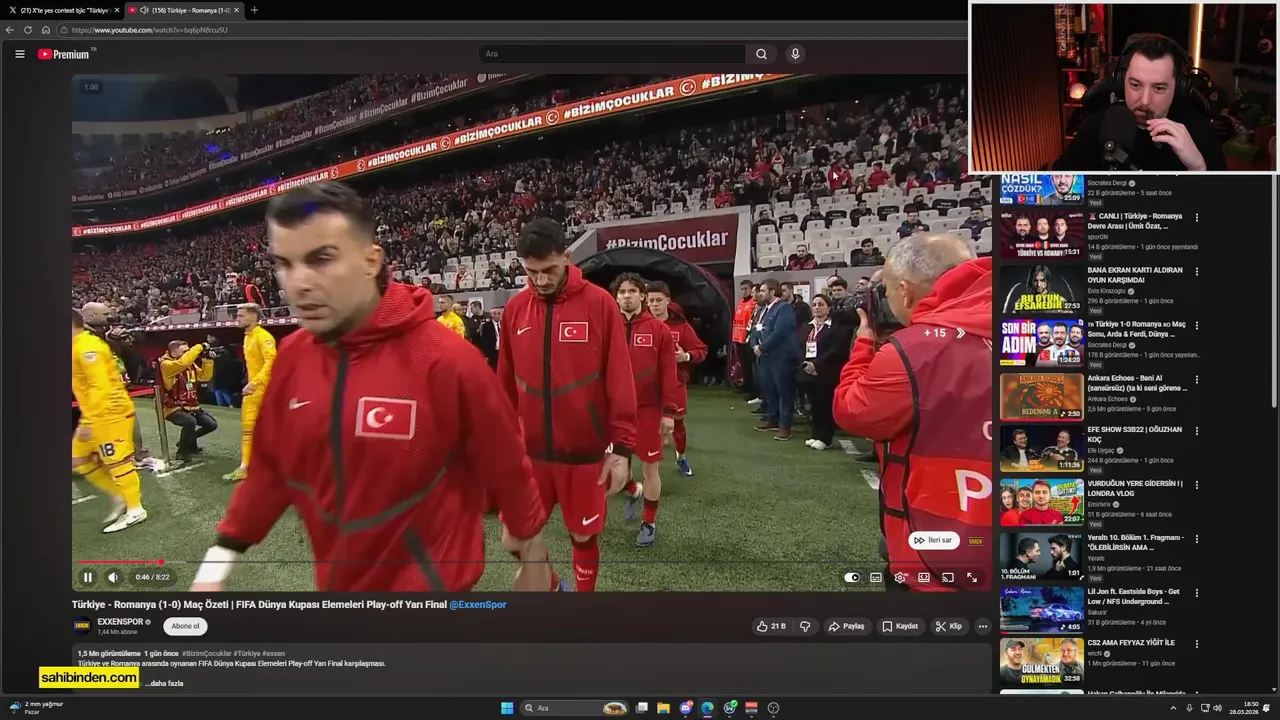This screenshot has height=720, width=1280.
Task: Subscribe with the 'Abone ol' button
Action: click(185, 626)
